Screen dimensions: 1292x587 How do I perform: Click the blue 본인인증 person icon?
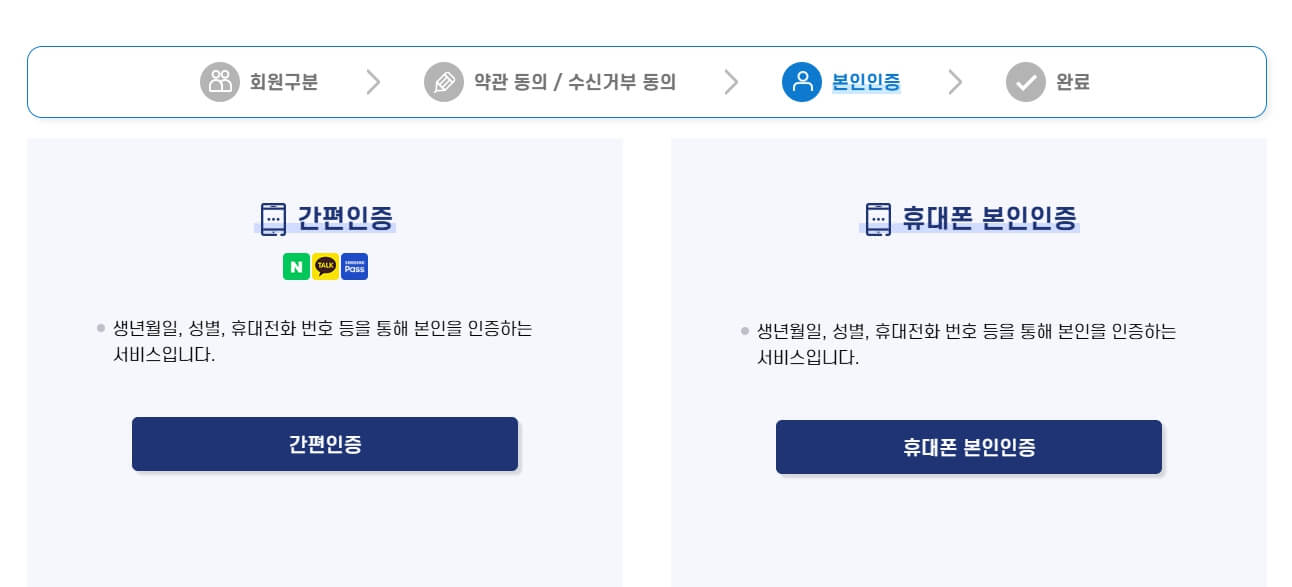(801, 82)
